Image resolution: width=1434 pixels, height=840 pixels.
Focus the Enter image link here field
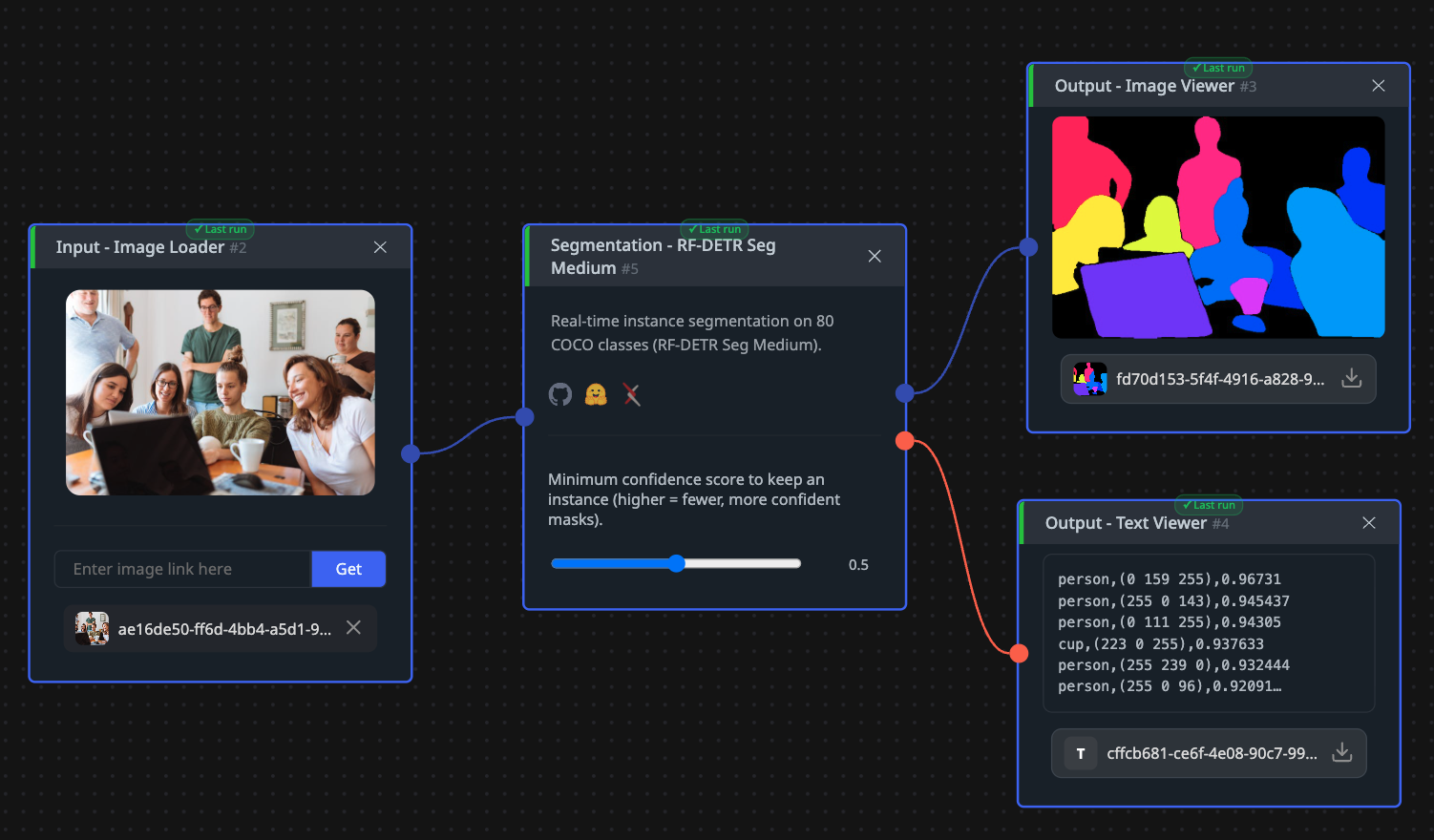click(183, 569)
